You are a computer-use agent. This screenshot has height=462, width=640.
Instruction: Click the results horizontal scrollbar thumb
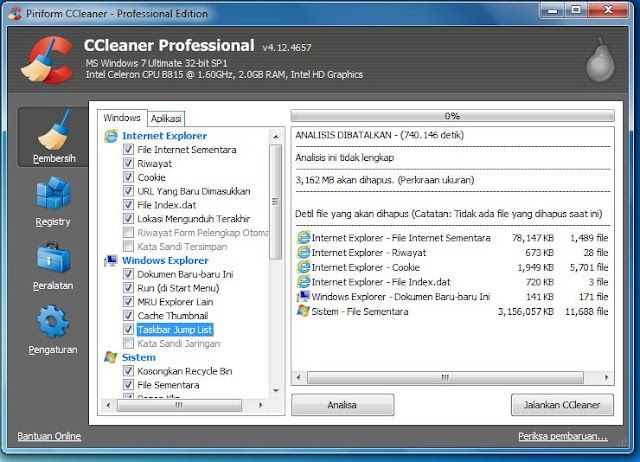coord(445,378)
